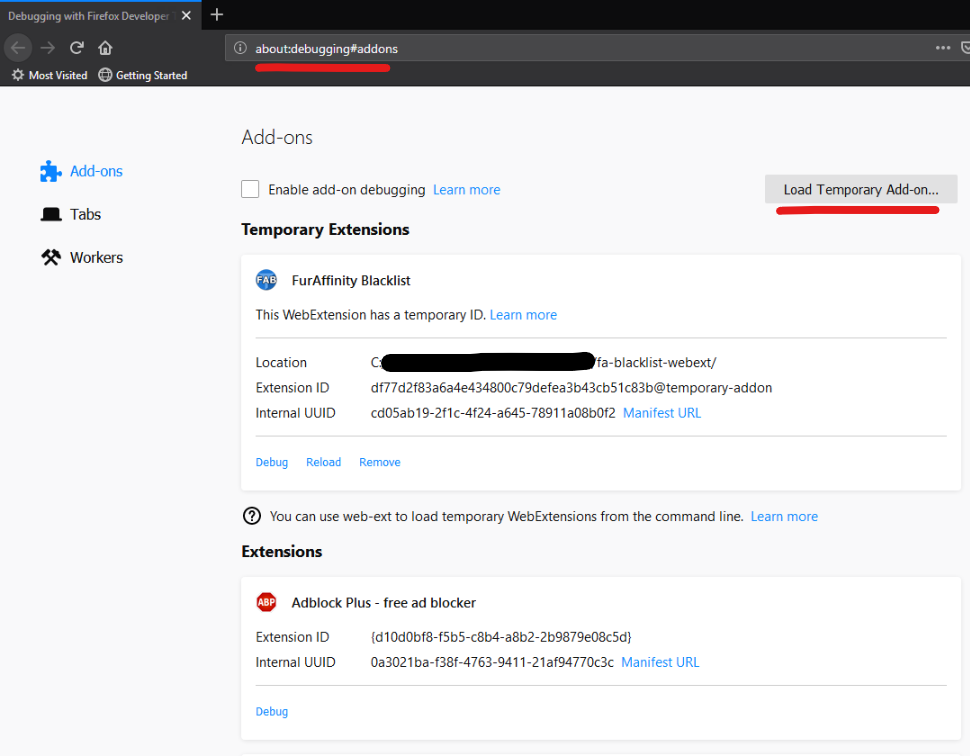Viewport: 970px width, 756px height.
Task: Click the Workers tools icon
Action: pos(51,257)
